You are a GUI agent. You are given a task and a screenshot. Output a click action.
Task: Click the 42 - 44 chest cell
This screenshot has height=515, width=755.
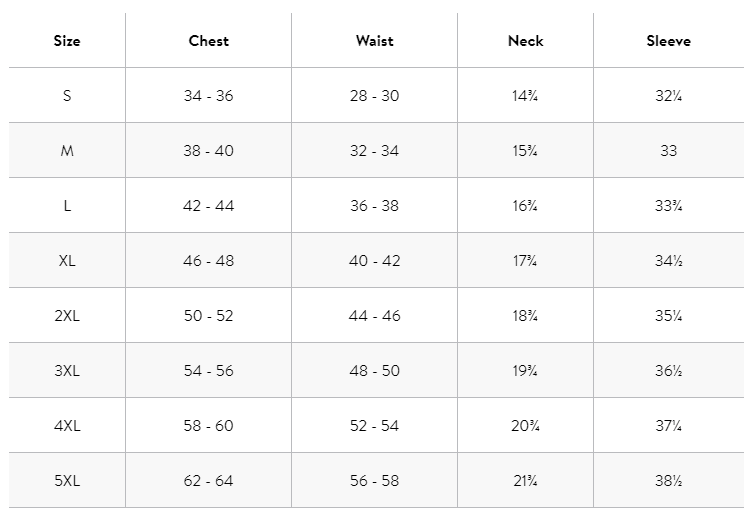[x=208, y=206]
